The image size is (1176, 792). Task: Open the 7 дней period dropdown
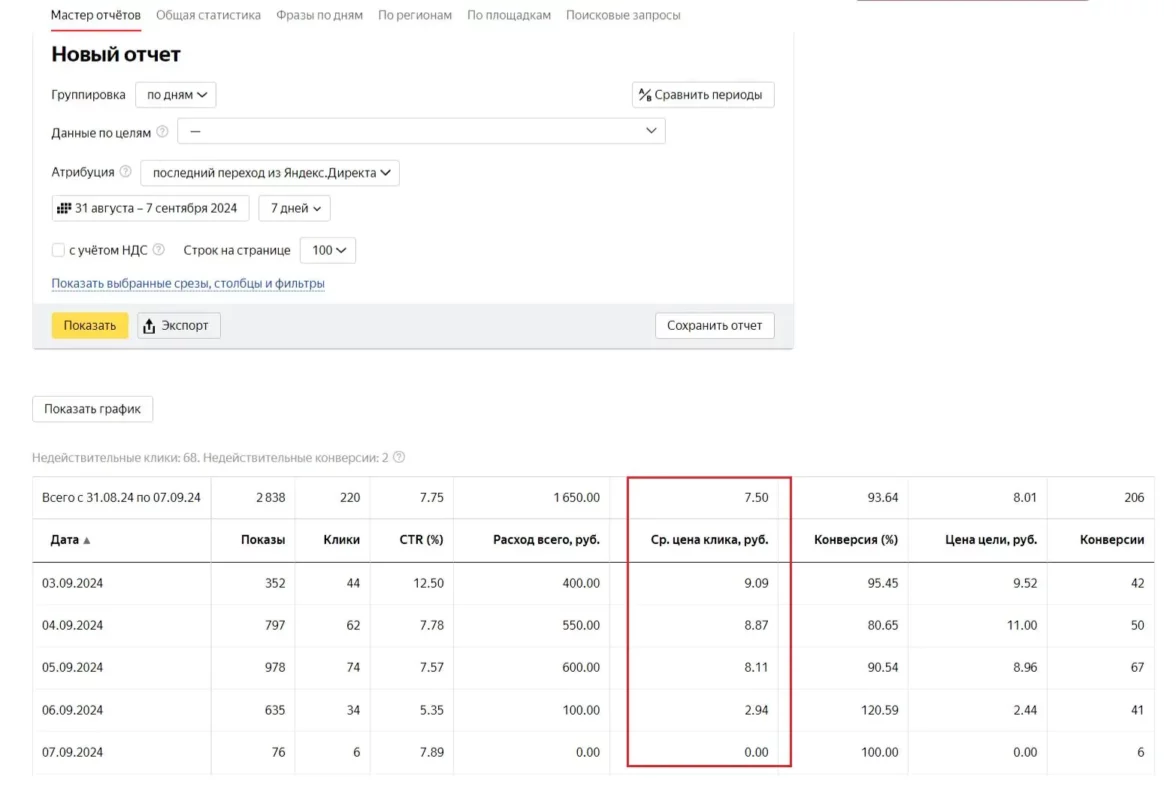(x=294, y=208)
